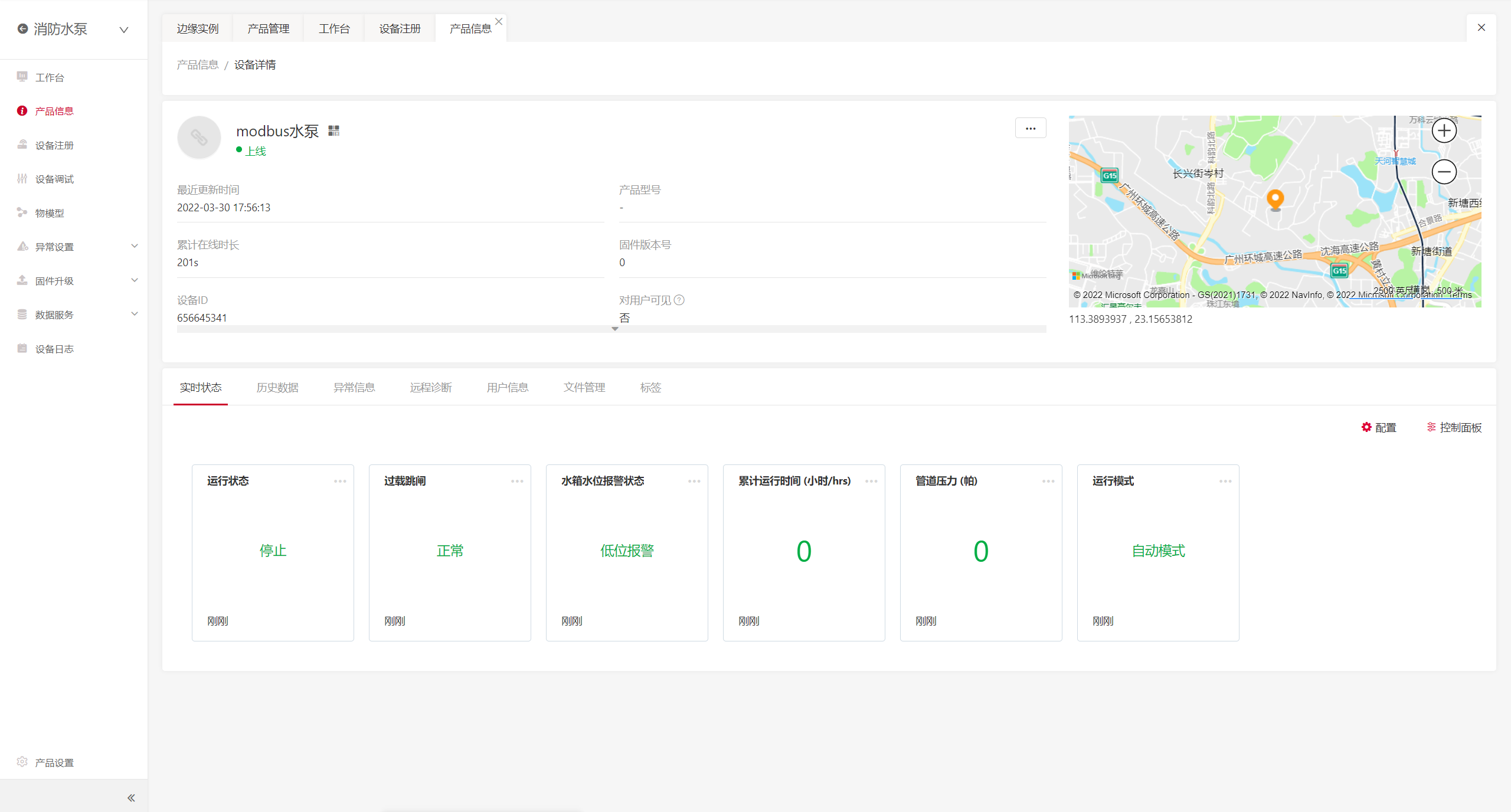Open the 配置 gear settings
1511x812 pixels.
(x=1378, y=427)
